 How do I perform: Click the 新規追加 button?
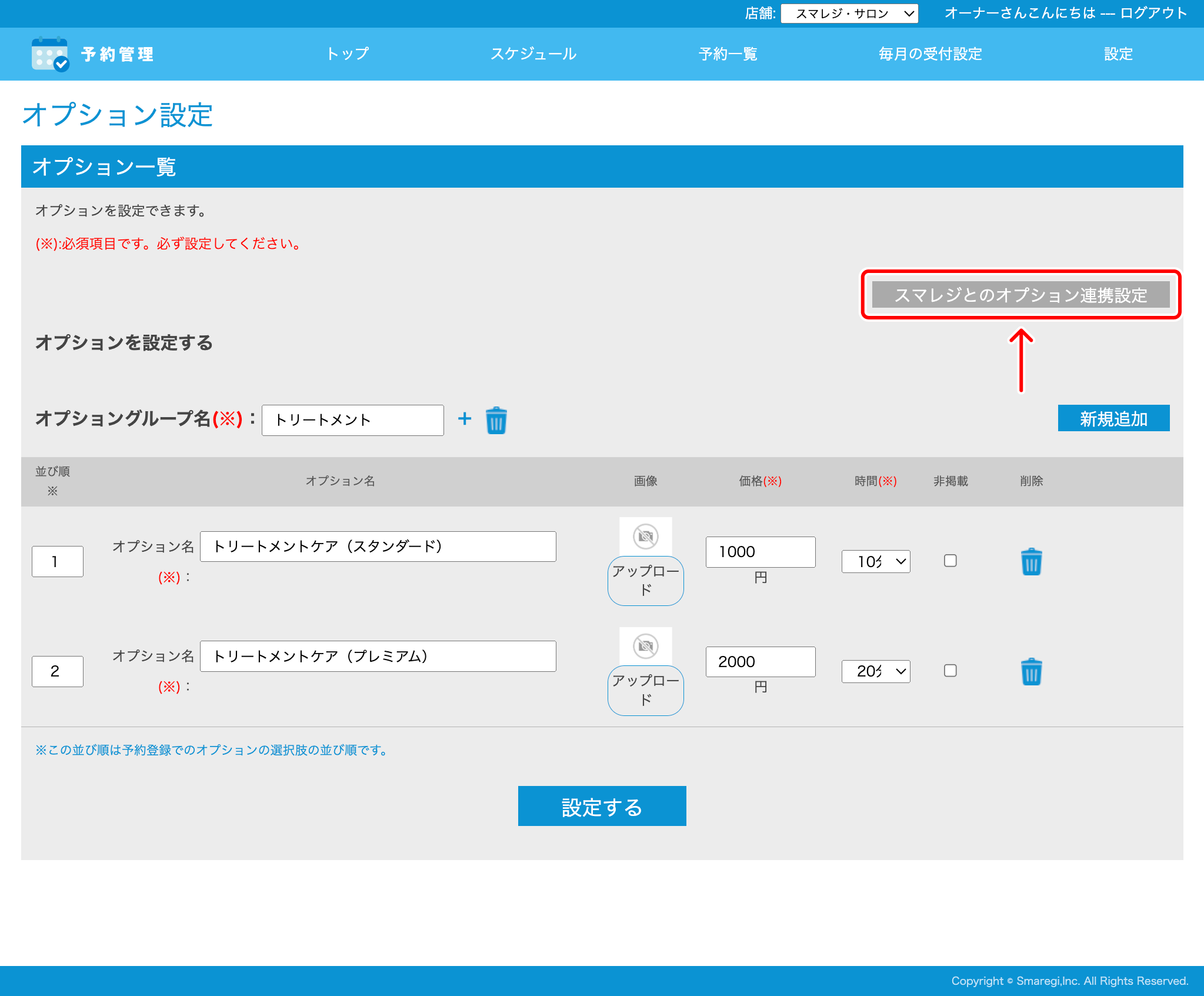tap(1113, 418)
